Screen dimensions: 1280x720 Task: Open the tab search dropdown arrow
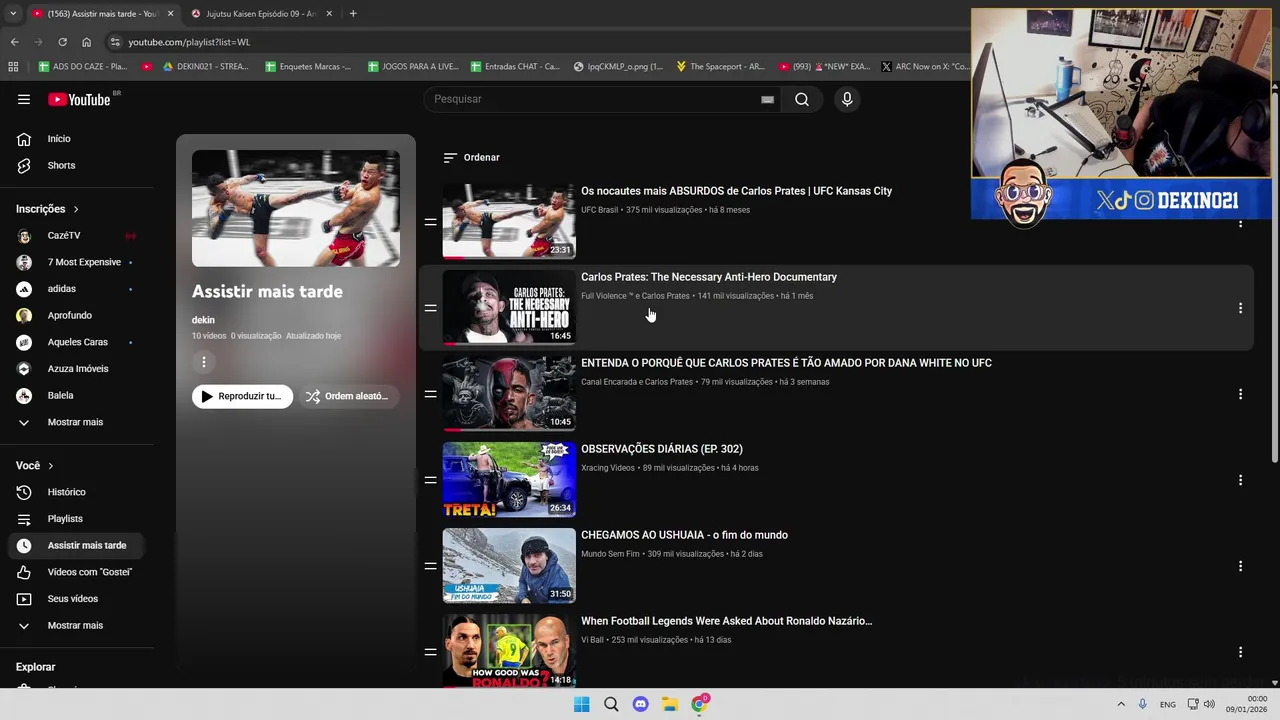[x=12, y=14]
